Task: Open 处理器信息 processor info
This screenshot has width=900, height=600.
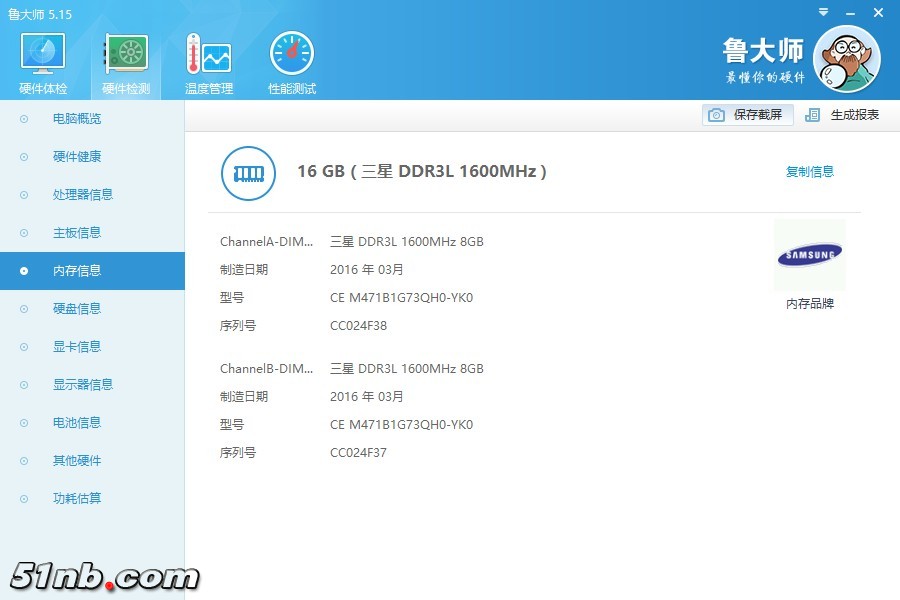Action: [82, 195]
